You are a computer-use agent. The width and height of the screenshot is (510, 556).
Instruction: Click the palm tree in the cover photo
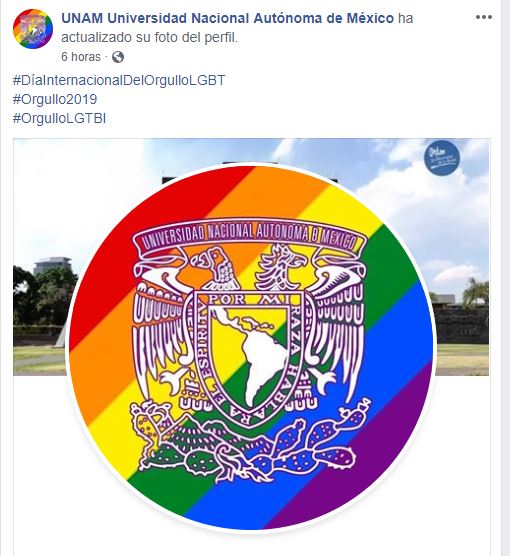(x=475, y=293)
